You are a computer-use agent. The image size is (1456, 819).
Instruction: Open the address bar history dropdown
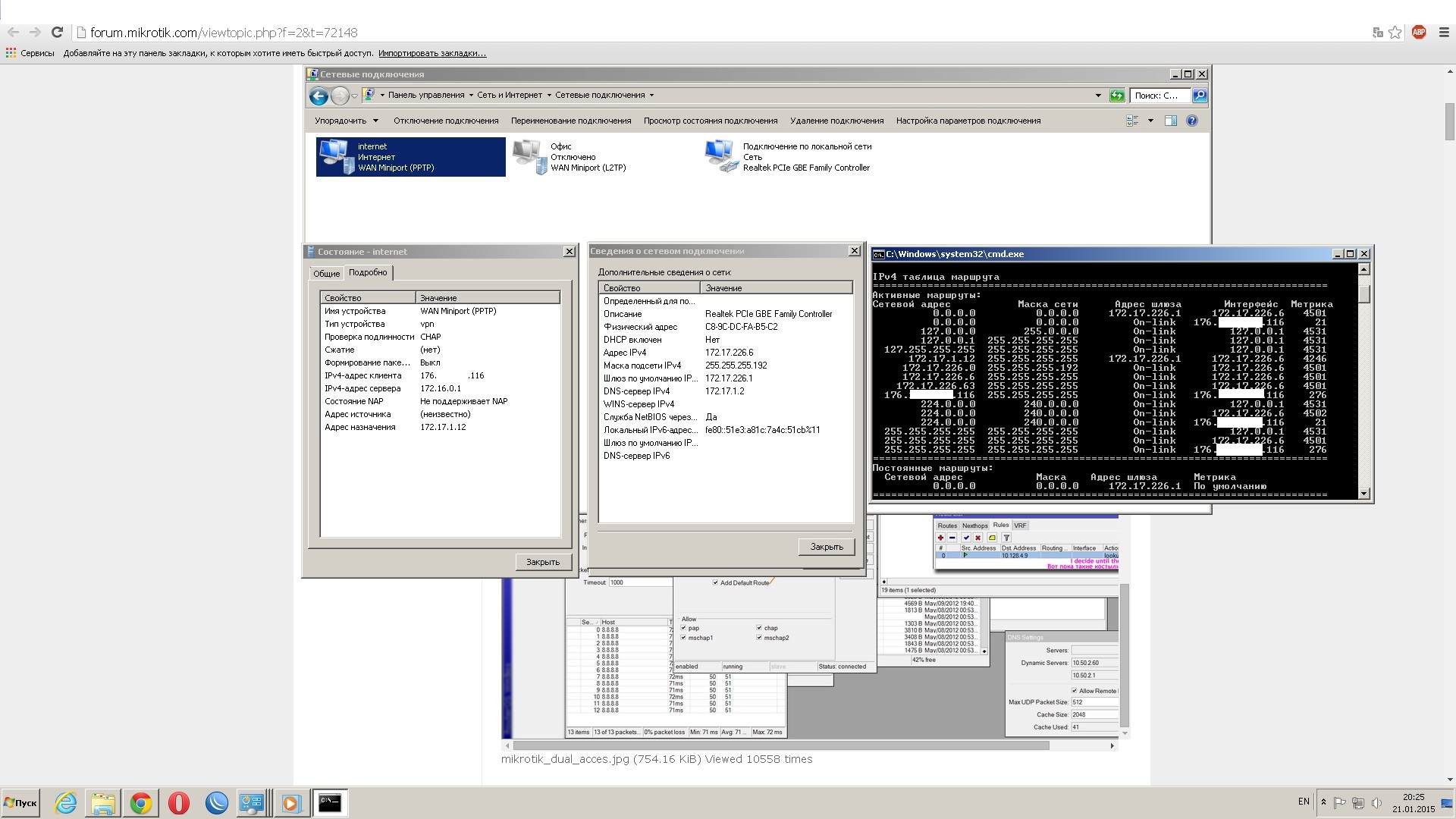coord(1098,96)
